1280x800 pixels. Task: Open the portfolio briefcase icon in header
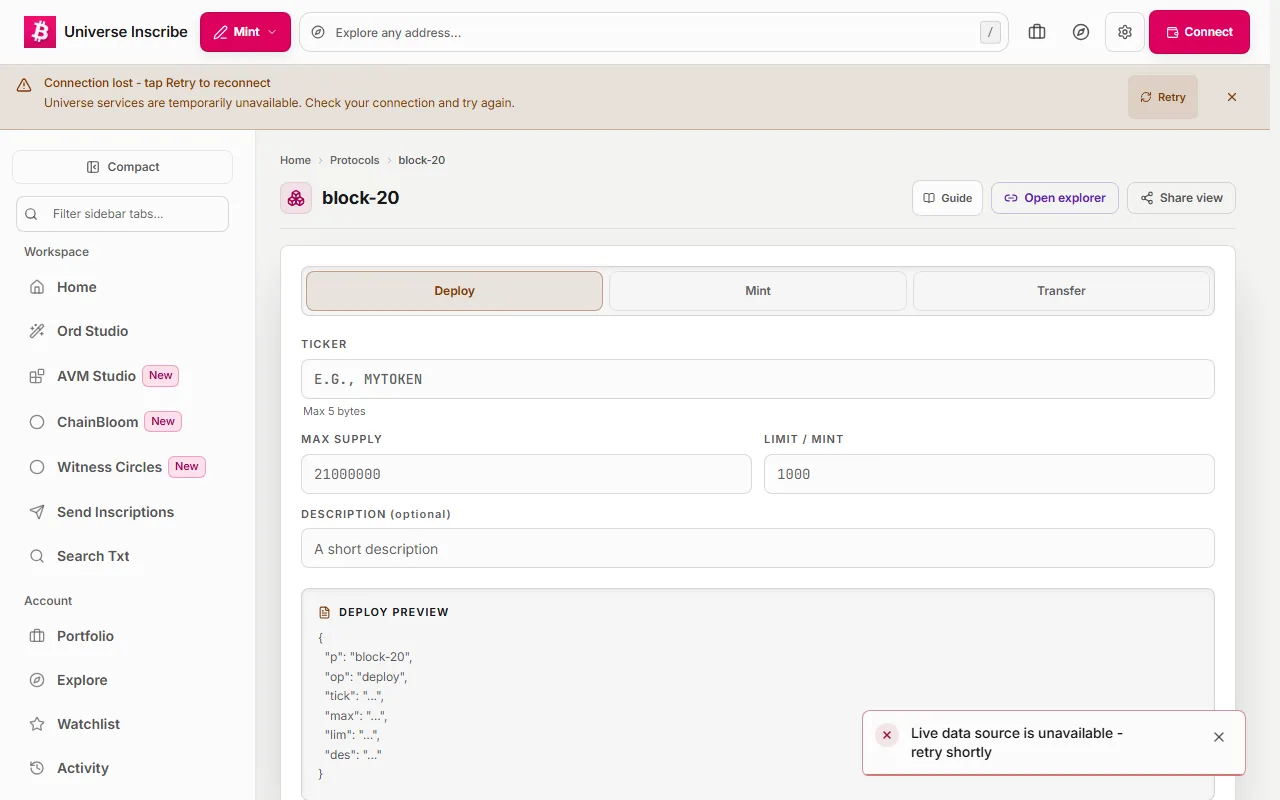pyautogui.click(x=1037, y=32)
